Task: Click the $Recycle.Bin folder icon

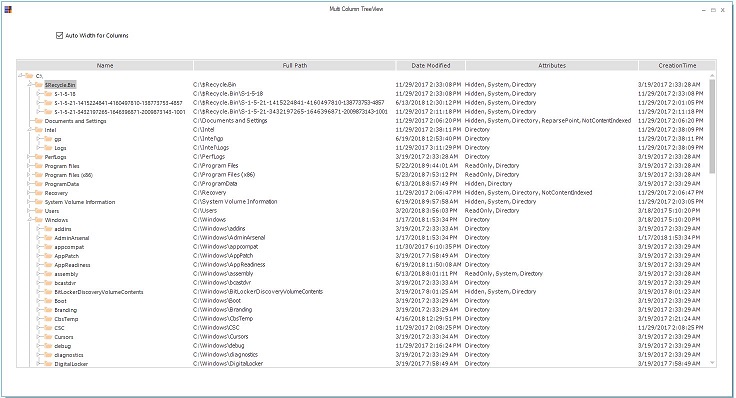Action: pos(39,84)
